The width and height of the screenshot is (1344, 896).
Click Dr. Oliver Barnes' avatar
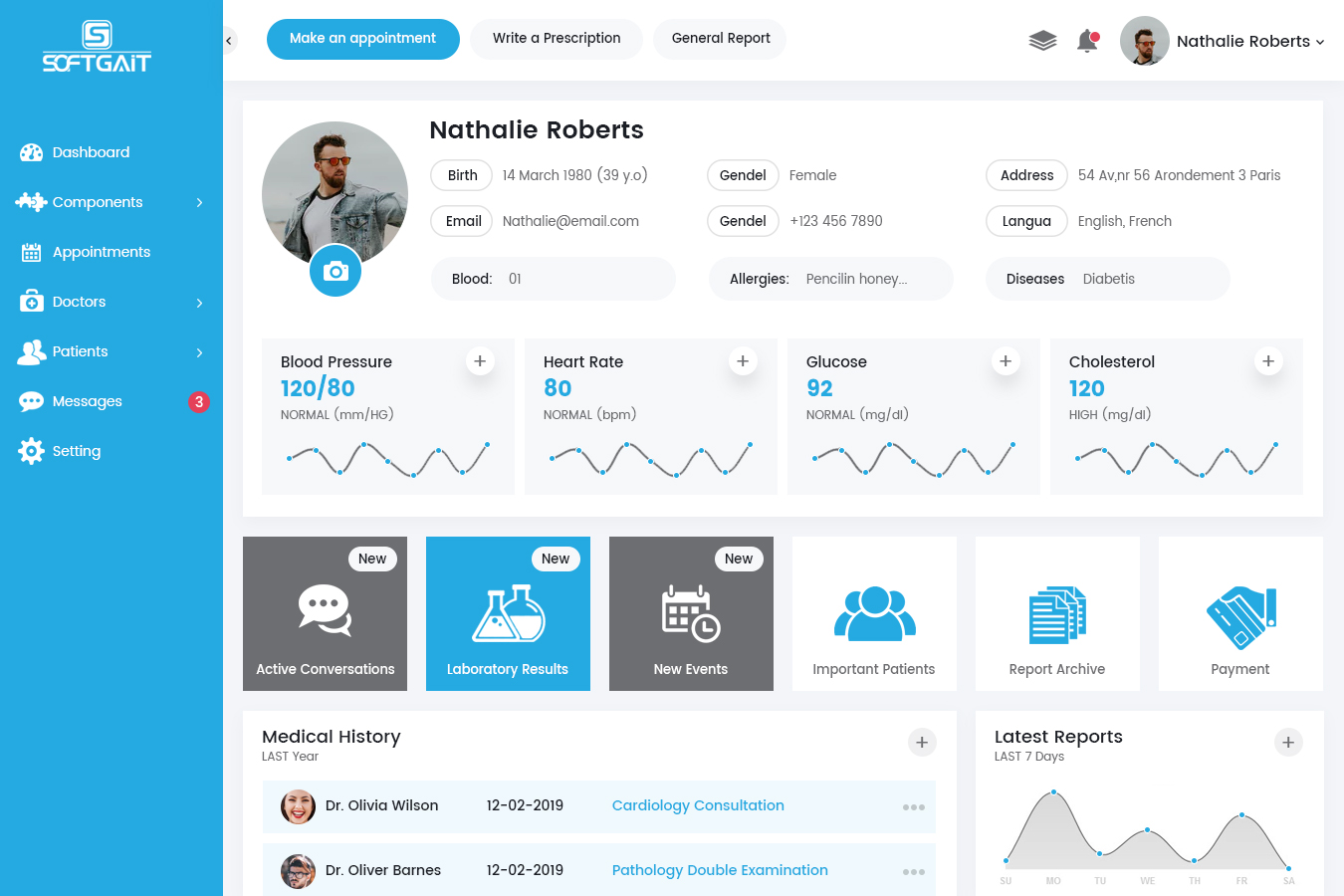click(x=298, y=871)
